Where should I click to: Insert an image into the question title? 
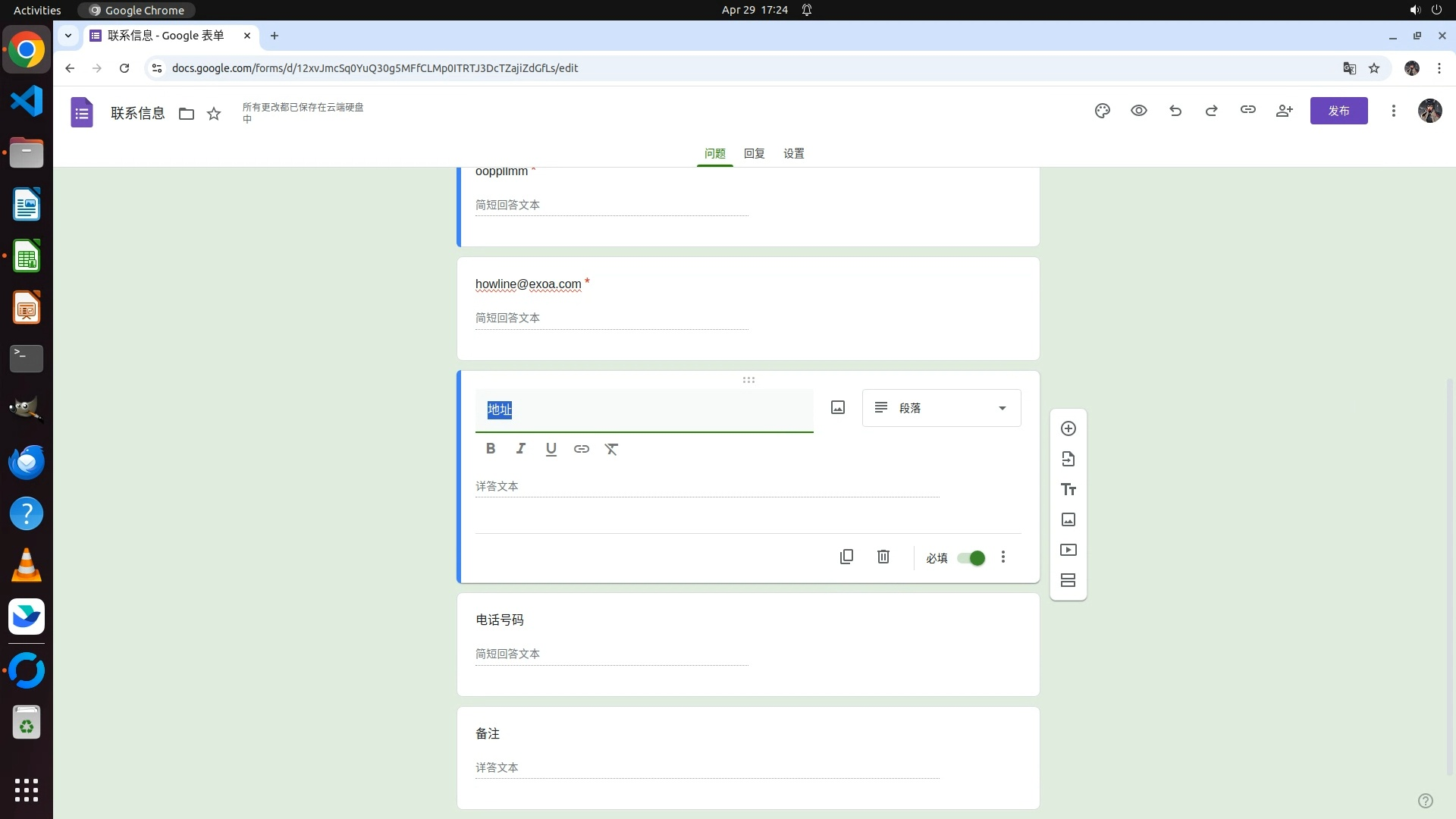pyautogui.click(x=838, y=408)
